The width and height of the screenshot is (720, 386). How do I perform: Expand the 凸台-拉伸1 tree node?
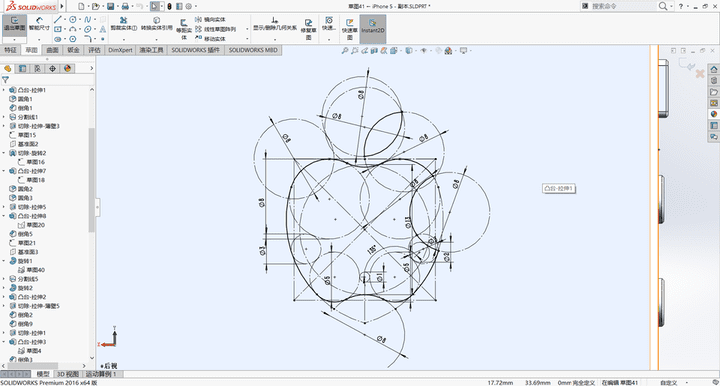coord(4,90)
